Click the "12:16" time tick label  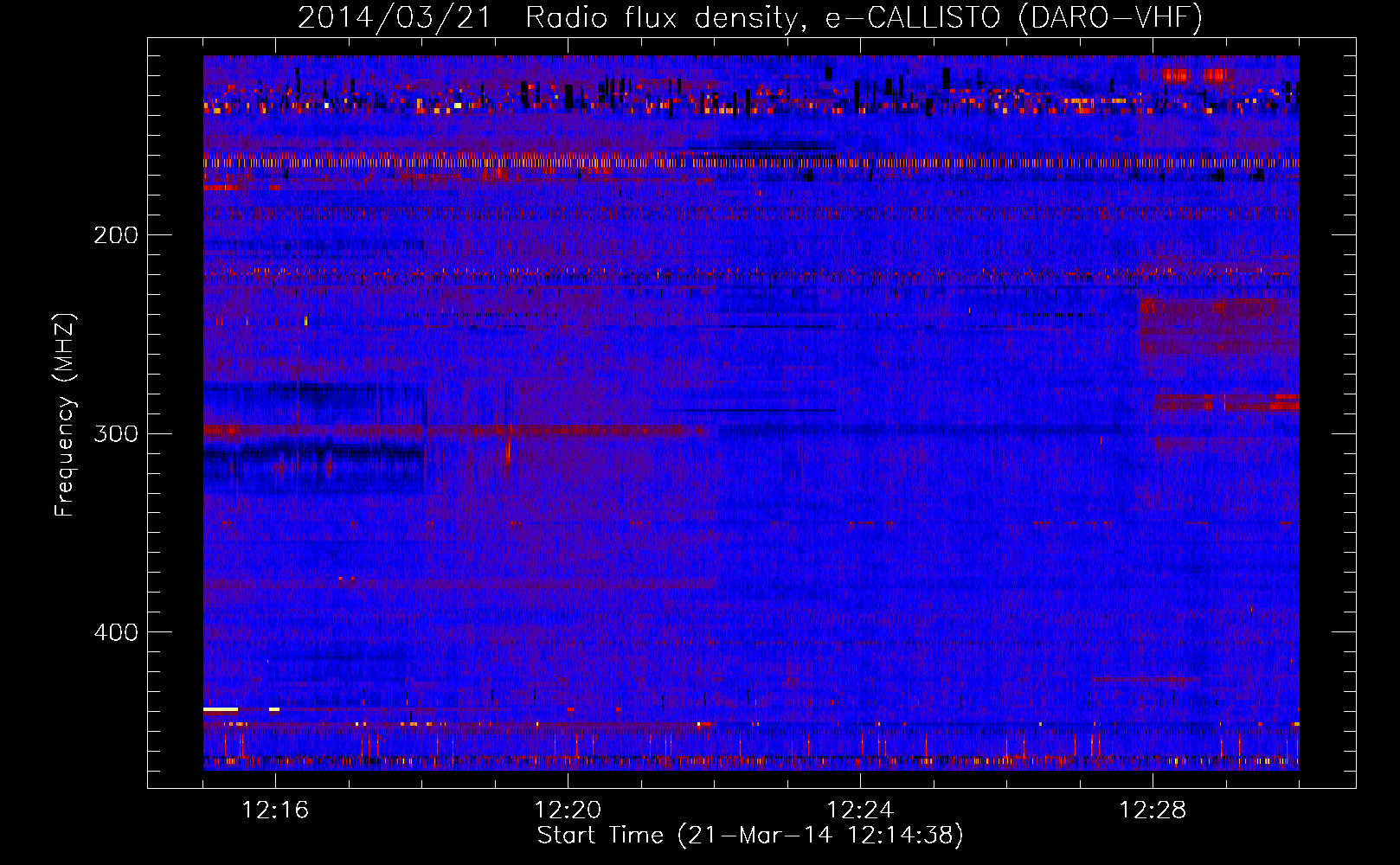pyautogui.click(x=275, y=811)
